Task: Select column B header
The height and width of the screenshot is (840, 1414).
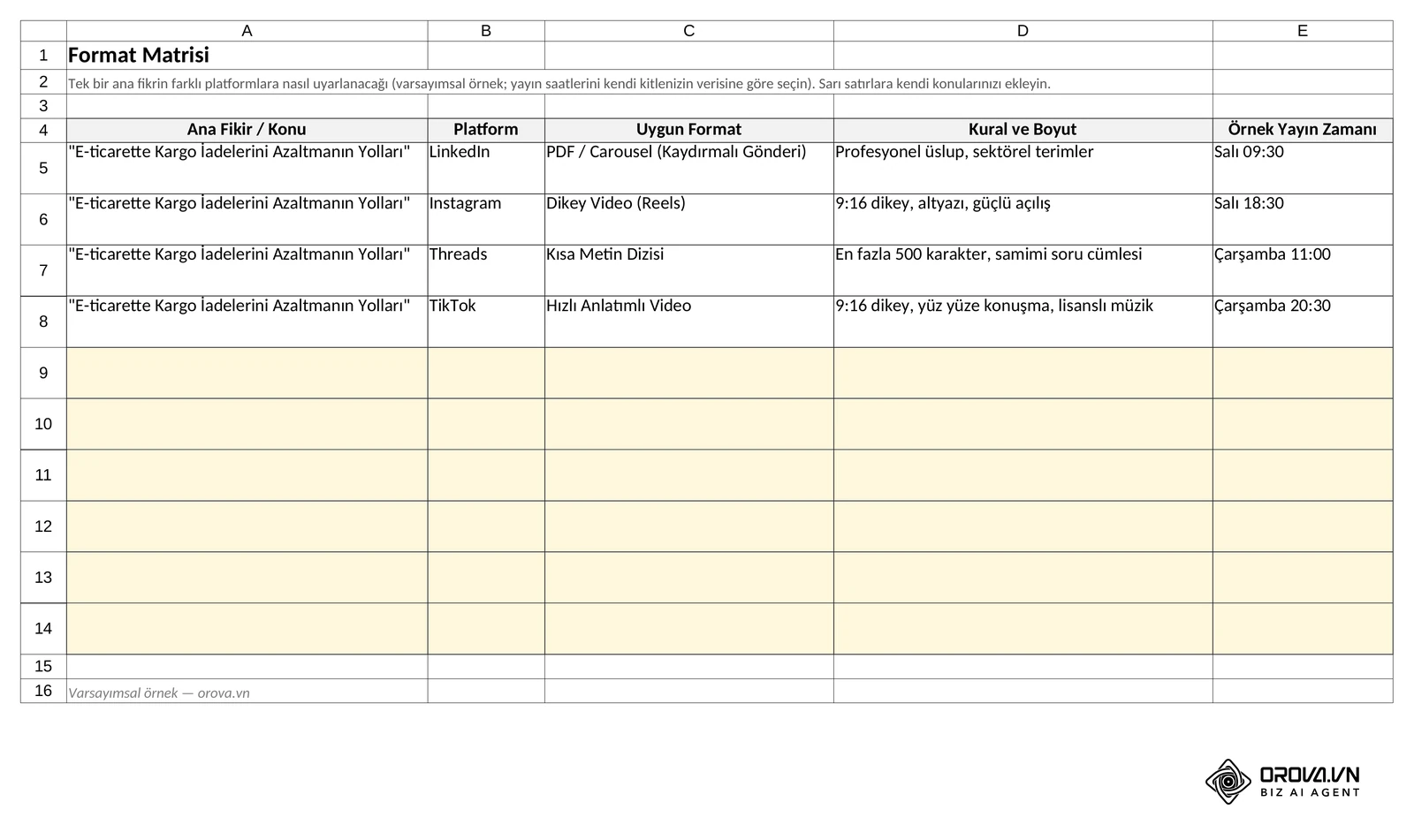Action: pos(486,31)
